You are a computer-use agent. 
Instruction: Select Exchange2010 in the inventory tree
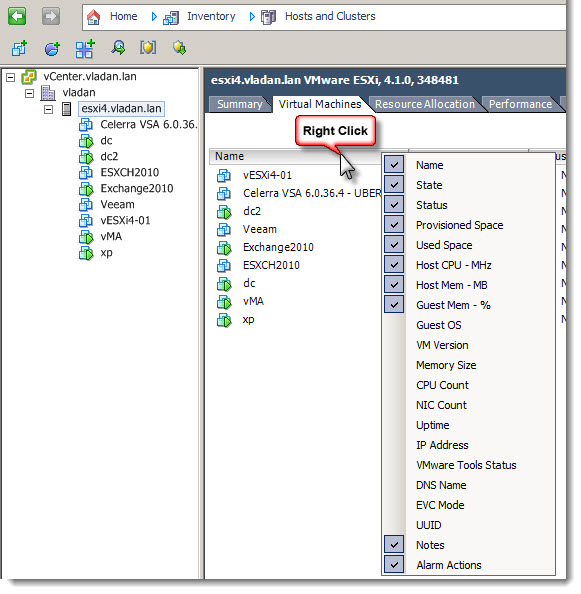point(137,189)
